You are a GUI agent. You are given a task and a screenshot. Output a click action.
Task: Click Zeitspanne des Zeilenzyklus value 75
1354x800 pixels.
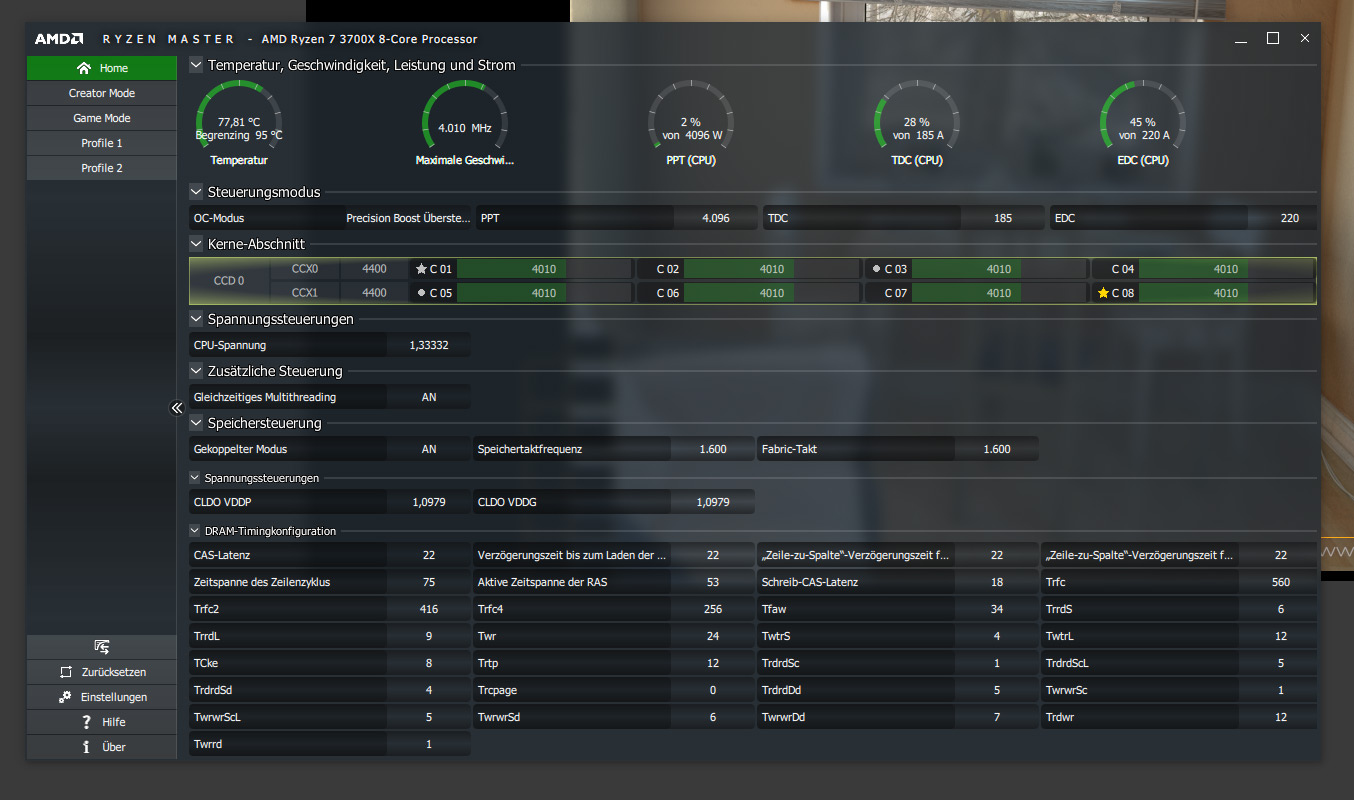point(429,582)
